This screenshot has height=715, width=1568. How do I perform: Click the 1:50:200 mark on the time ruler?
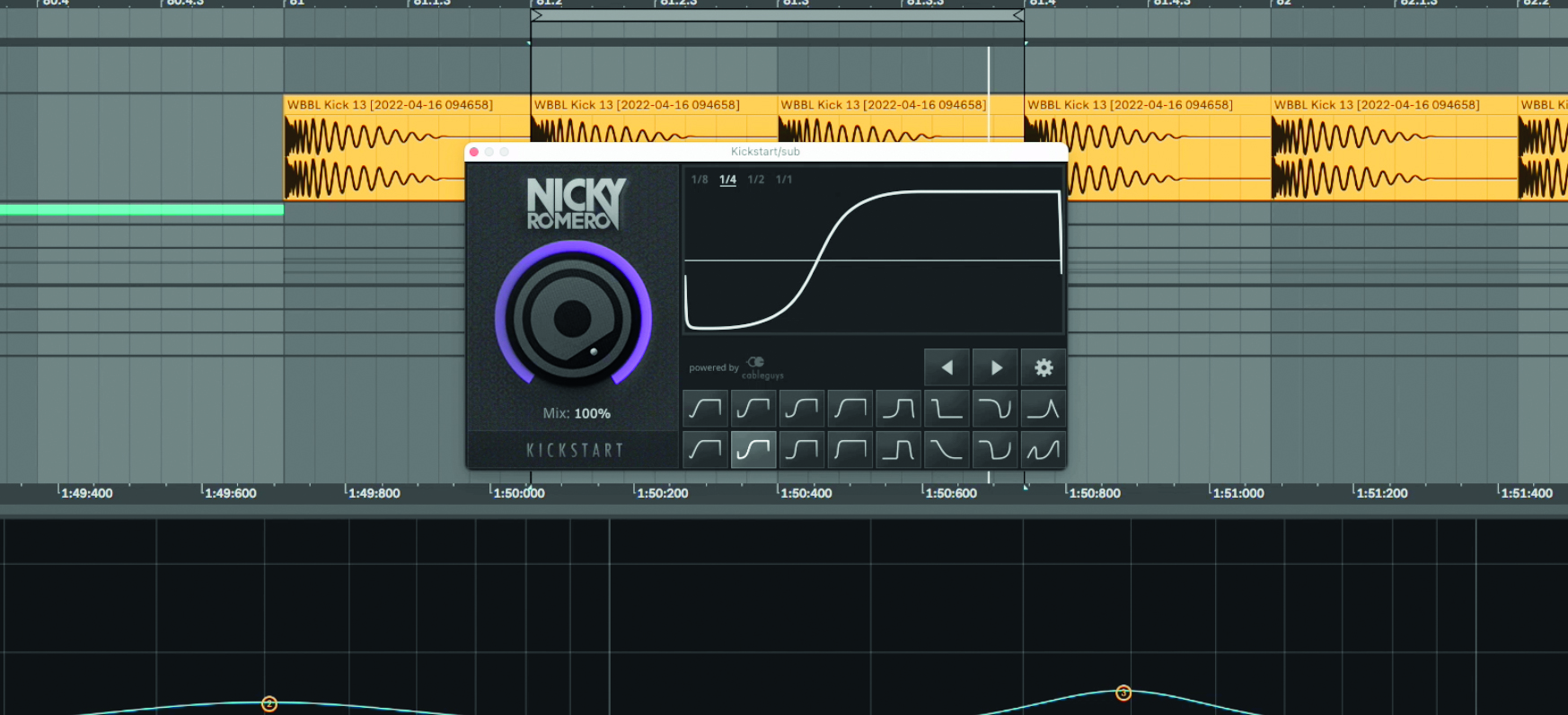click(663, 493)
